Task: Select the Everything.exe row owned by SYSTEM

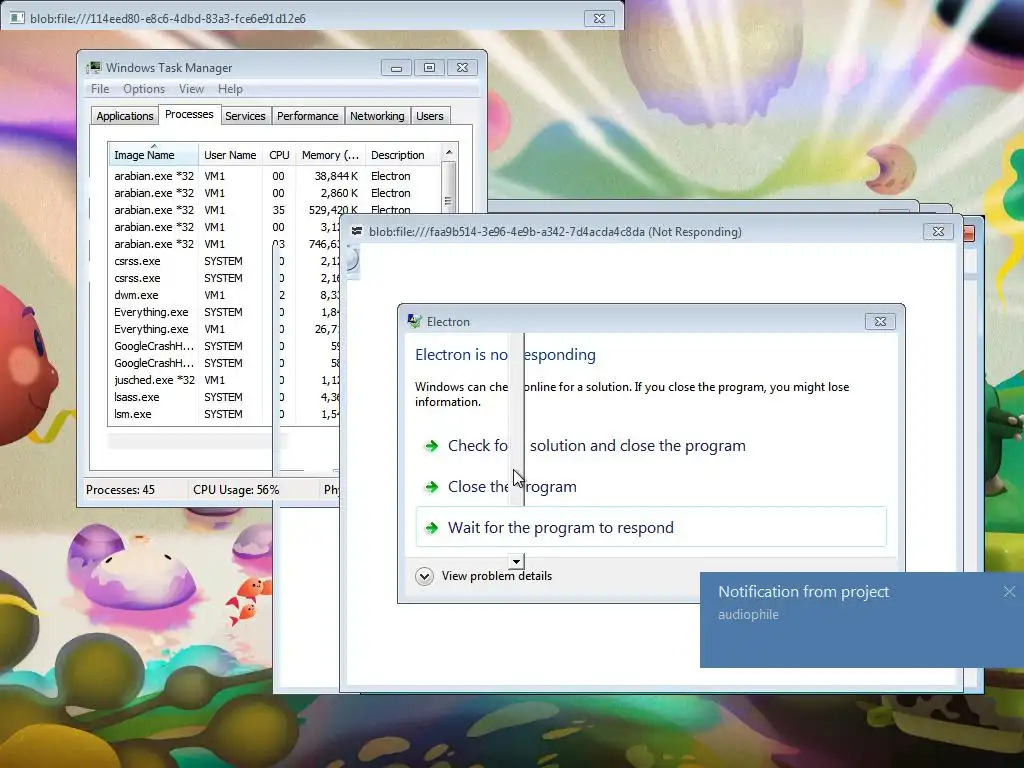Action: click(223, 312)
